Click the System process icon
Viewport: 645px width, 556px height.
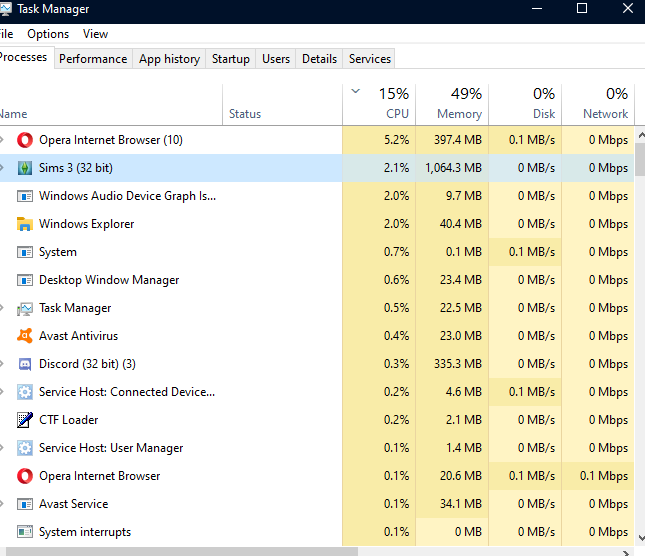(x=25, y=252)
